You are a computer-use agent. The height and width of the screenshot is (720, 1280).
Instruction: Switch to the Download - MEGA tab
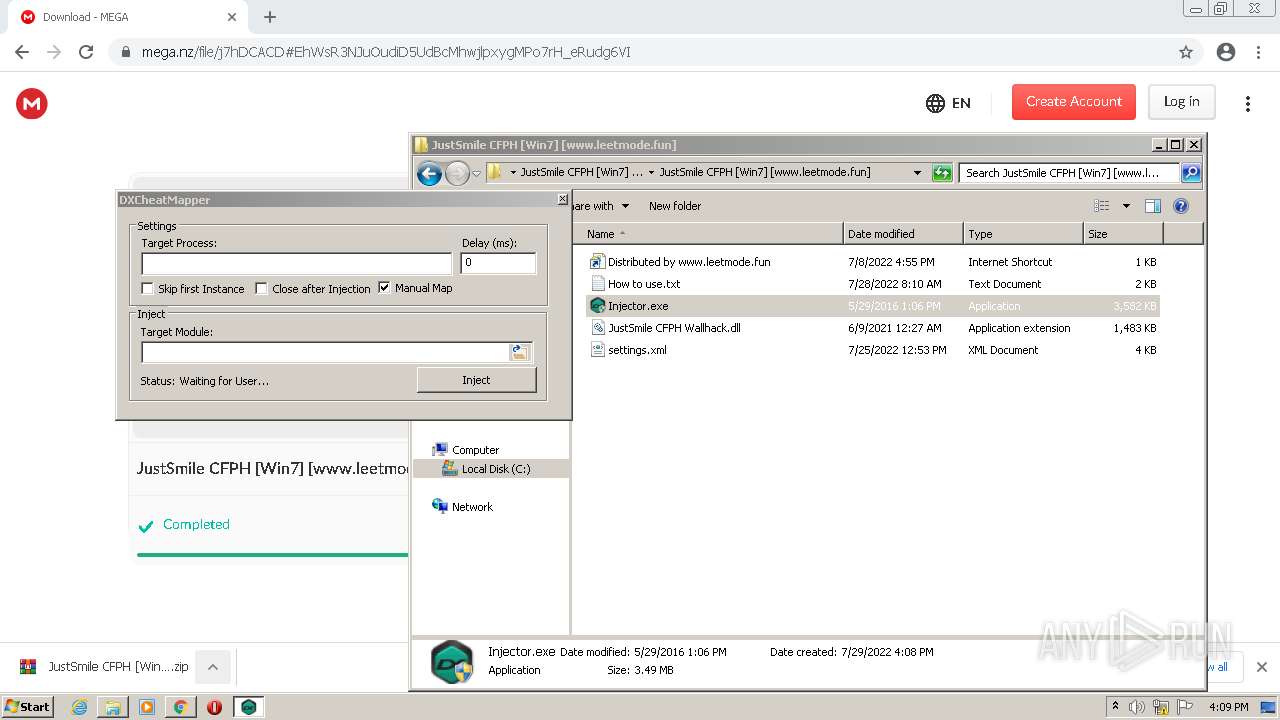coord(126,17)
